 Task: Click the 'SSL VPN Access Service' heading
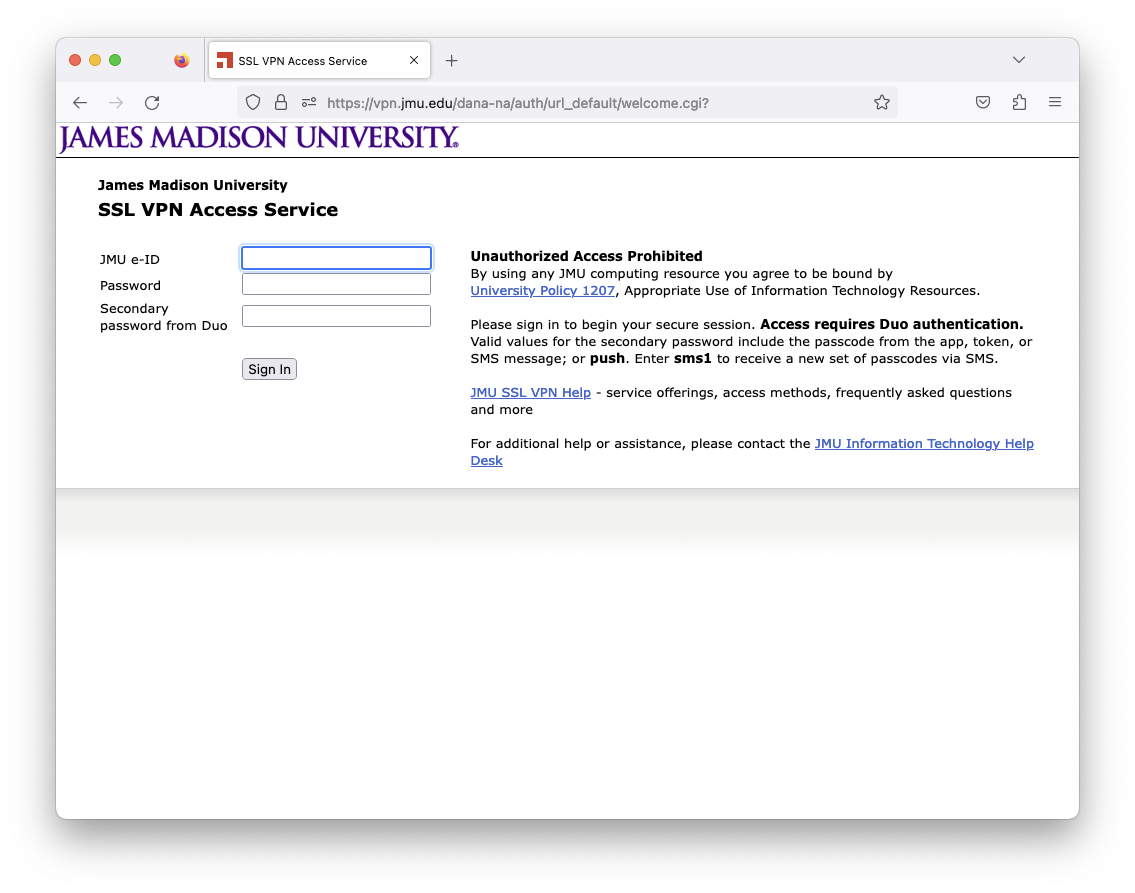(218, 210)
